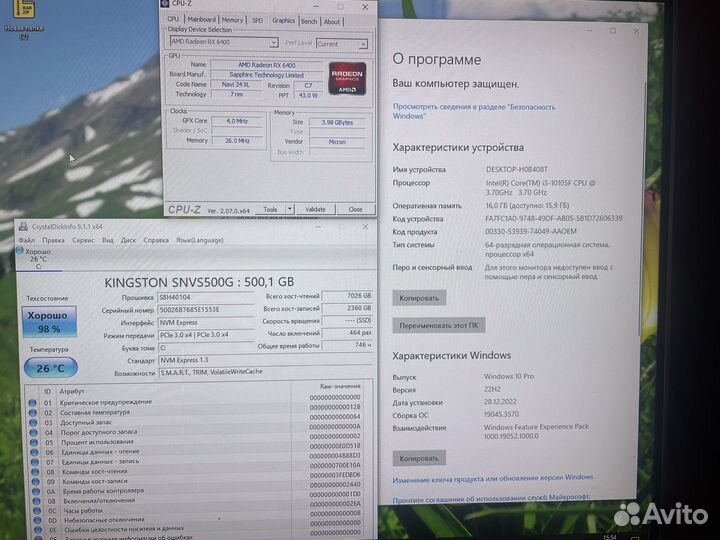Open the About tab in CPU-Z
Image resolution: width=720 pixels, height=540 pixels.
pos(332,22)
